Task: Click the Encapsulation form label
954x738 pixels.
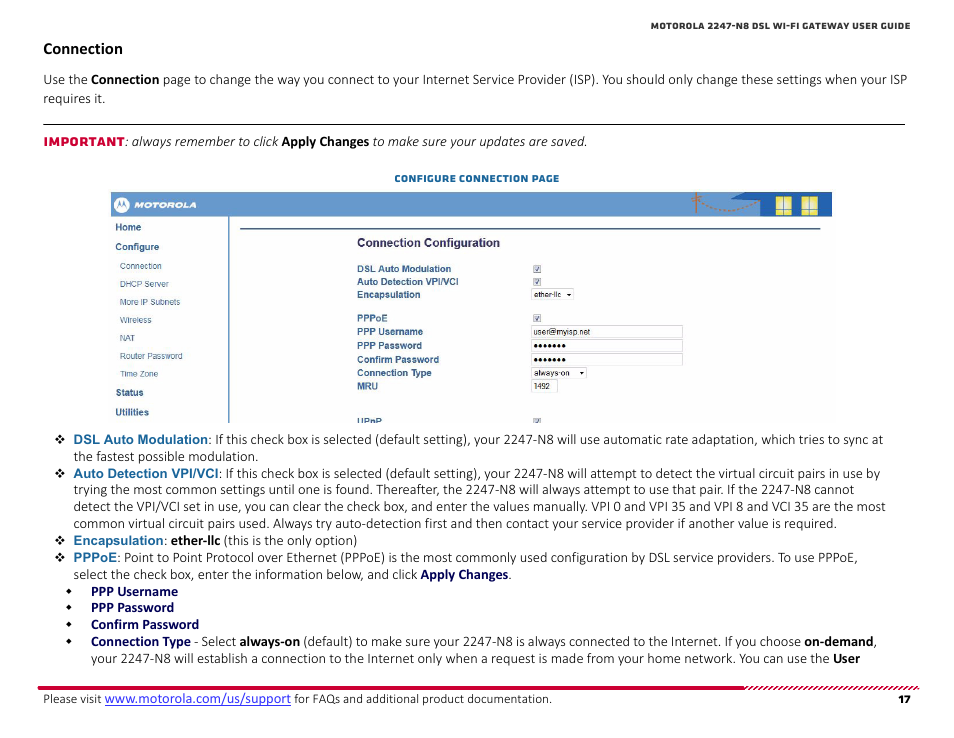Action: (388, 294)
